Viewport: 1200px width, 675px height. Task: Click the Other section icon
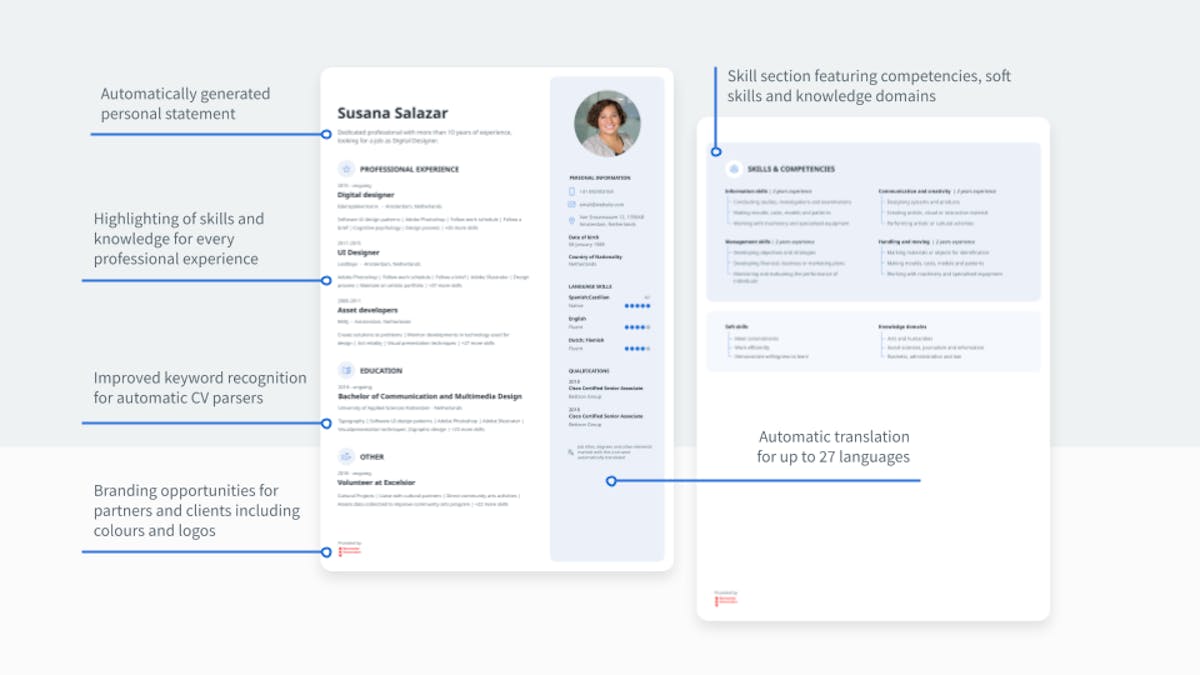point(346,456)
